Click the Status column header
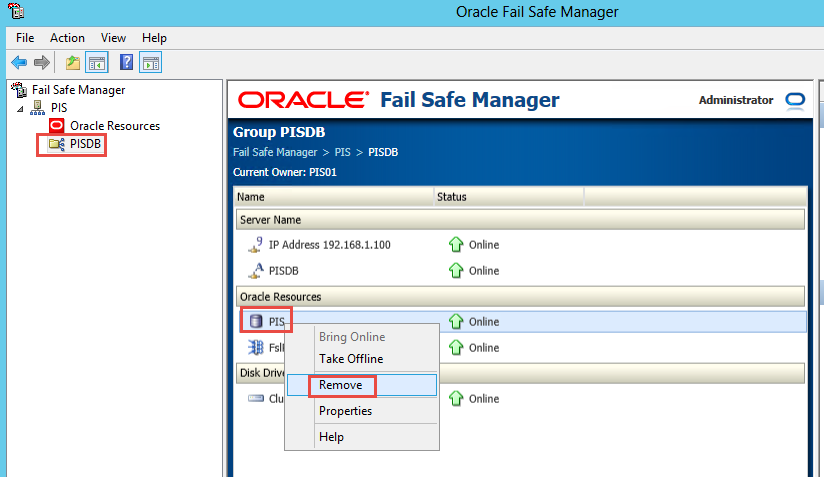This screenshot has height=477, width=824. (x=452, y=197)
